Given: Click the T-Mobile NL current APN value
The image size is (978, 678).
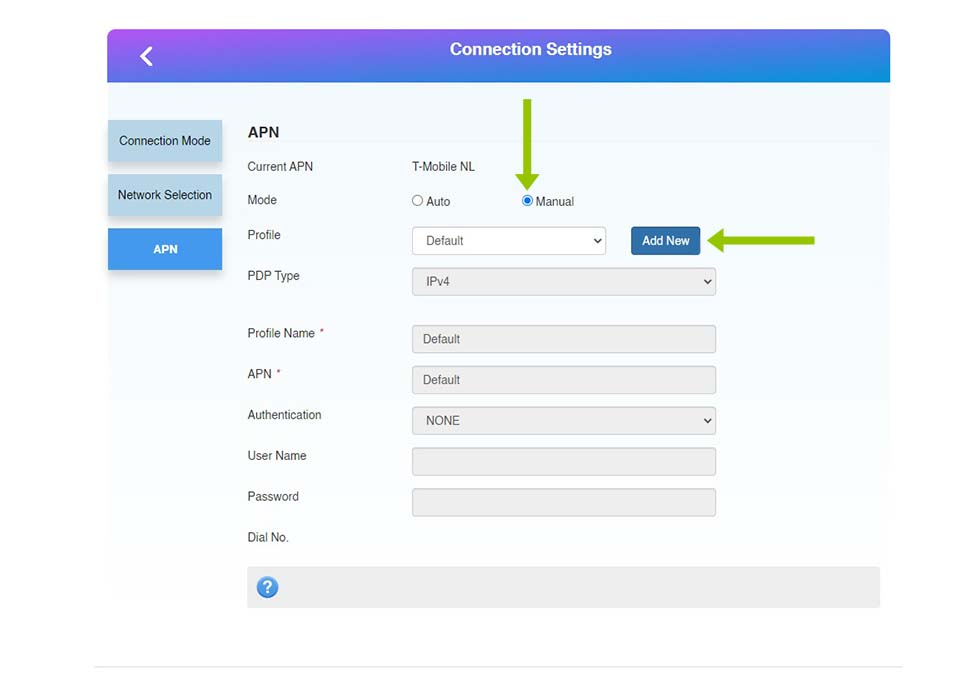Looking at the screenshot, I should click(x=443, y=167).
